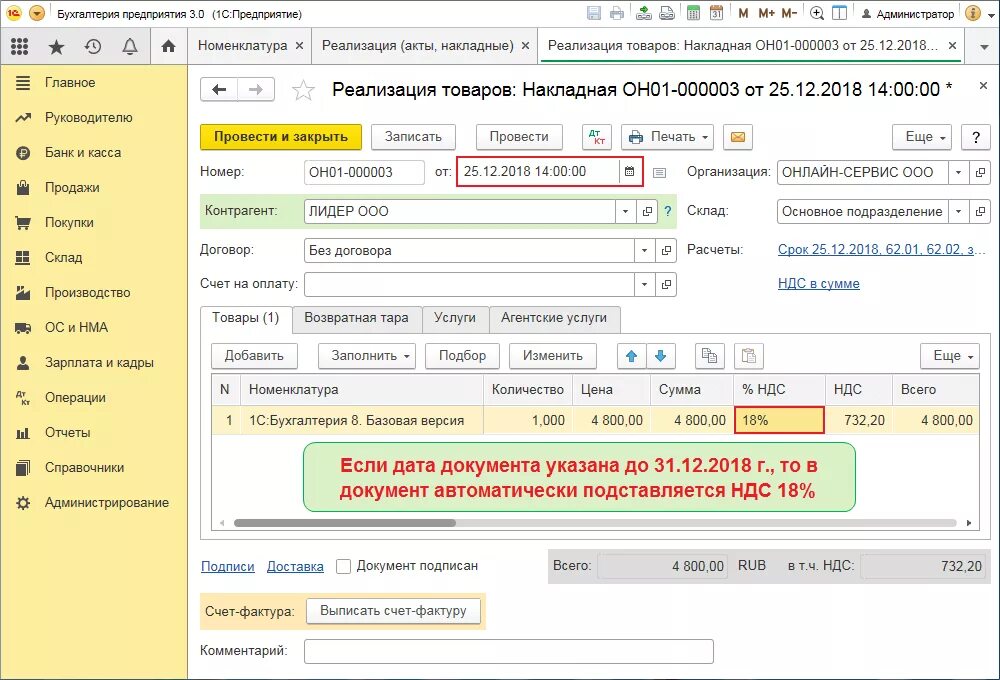This screenshot has width=1000, height=680.
Task: Select the 18% НДС rate cell
Action: coord(779,420)
